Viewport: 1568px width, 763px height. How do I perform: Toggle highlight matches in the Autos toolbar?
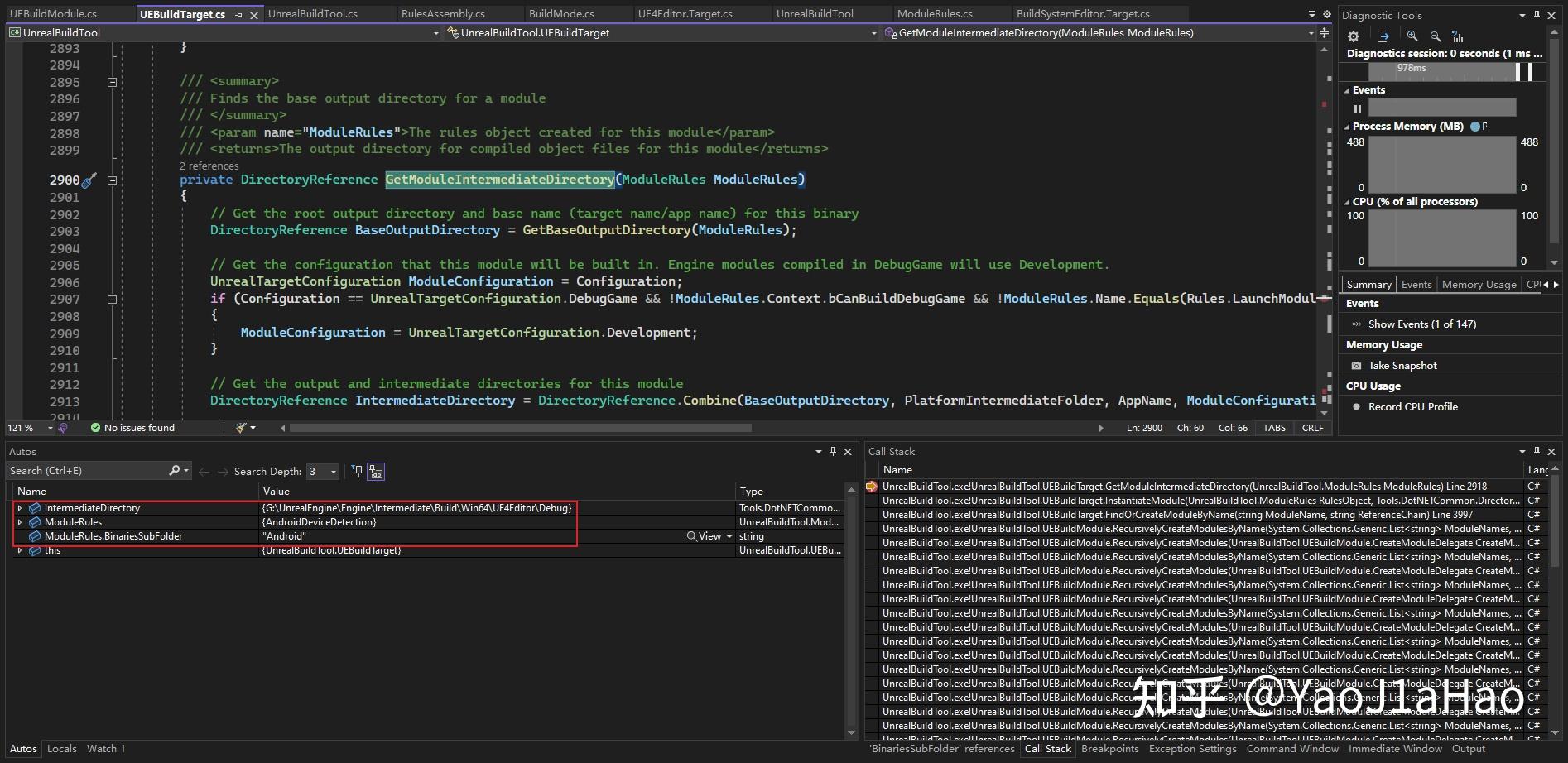click(376, 472)
